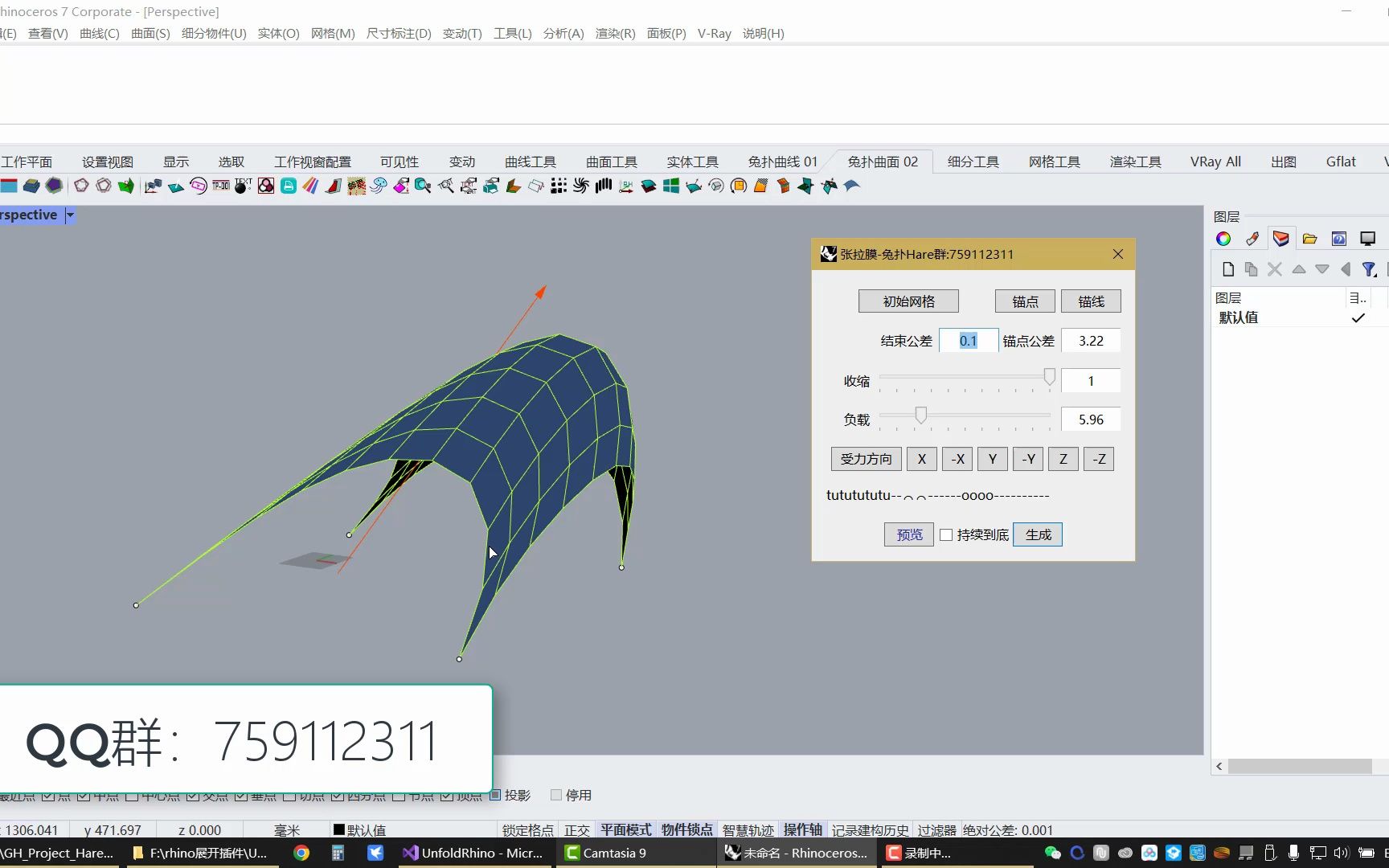The image size is (1389, 868).
Task: Click the black spiral swirl toolbar icon
Action: click(x=581, y=186)
